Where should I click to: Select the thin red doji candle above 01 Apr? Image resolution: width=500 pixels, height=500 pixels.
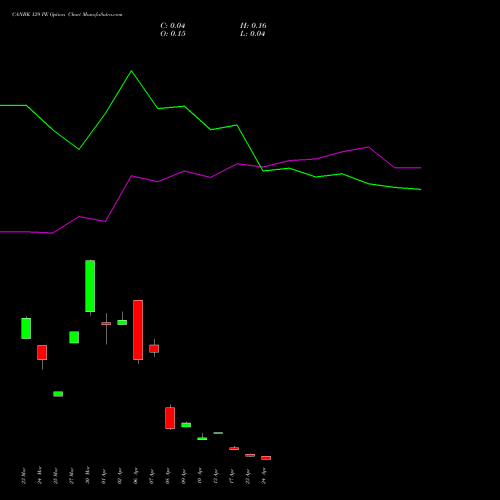(x=106, y=323)
